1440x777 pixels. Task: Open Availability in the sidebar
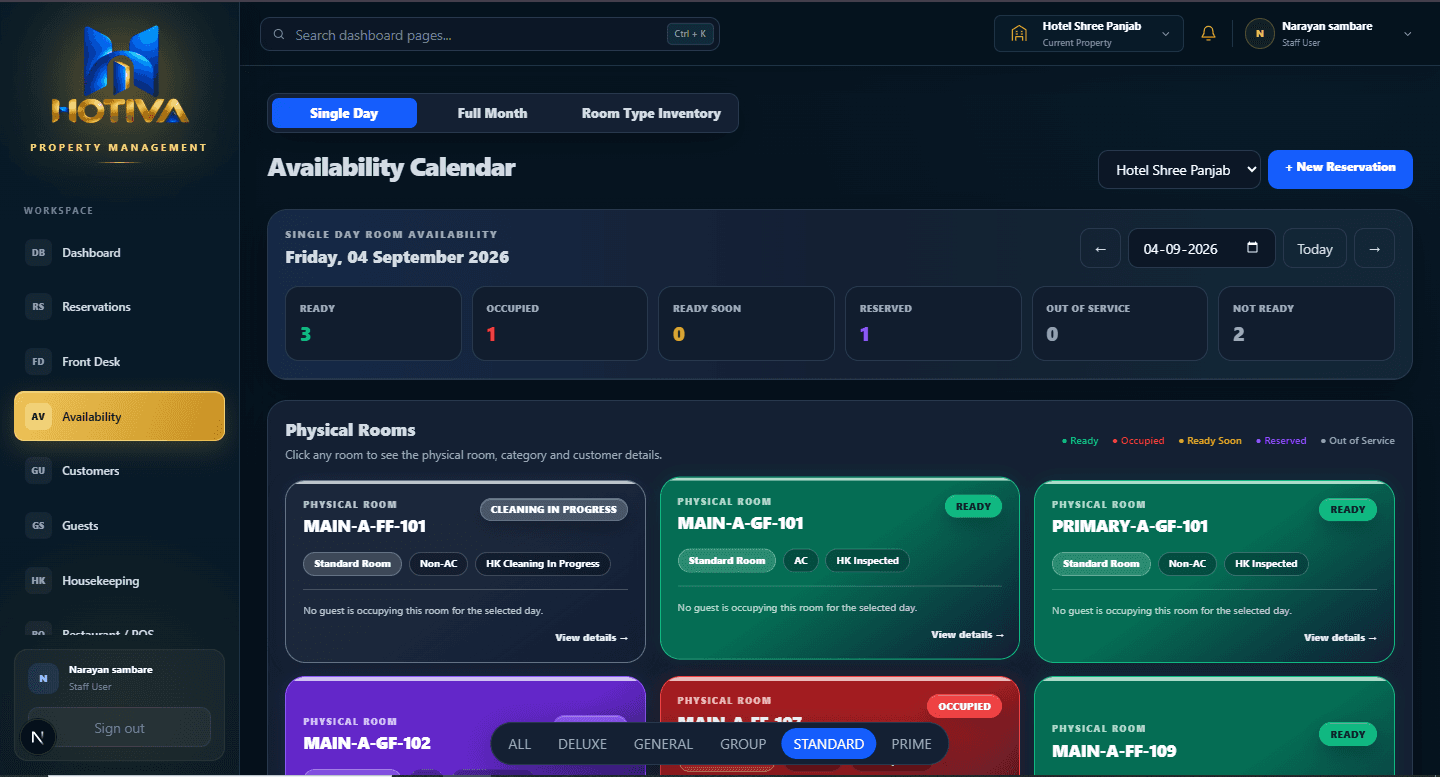coord(119,416)
